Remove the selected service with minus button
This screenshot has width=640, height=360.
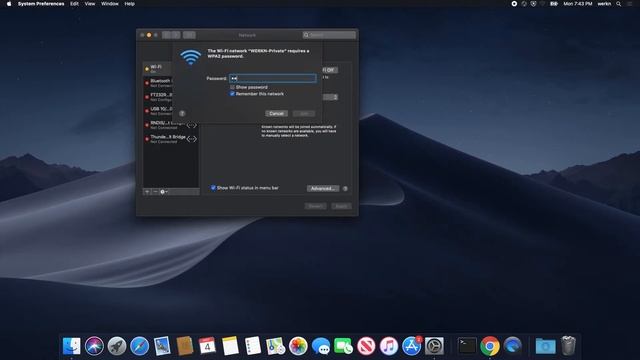(155, 192)
